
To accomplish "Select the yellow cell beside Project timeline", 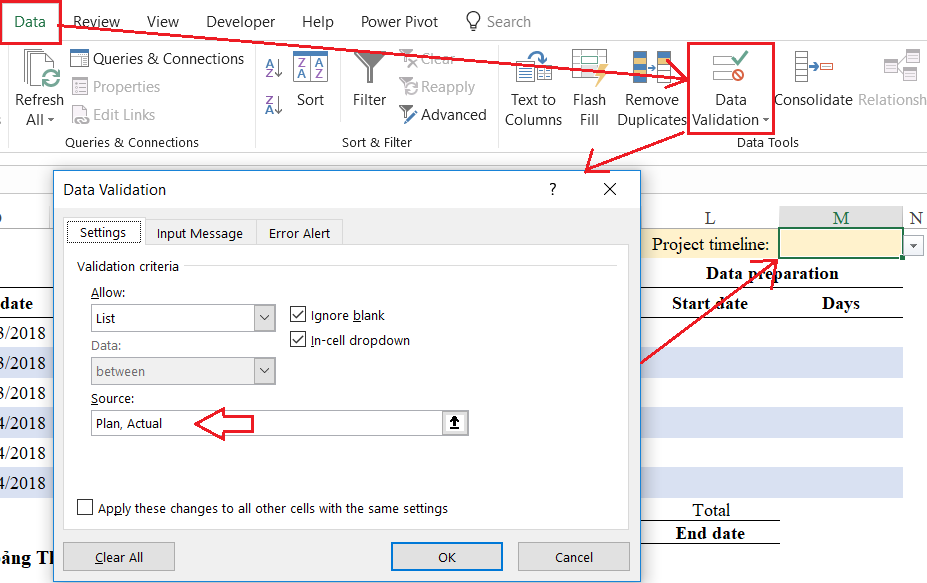I will pos(841,244).
